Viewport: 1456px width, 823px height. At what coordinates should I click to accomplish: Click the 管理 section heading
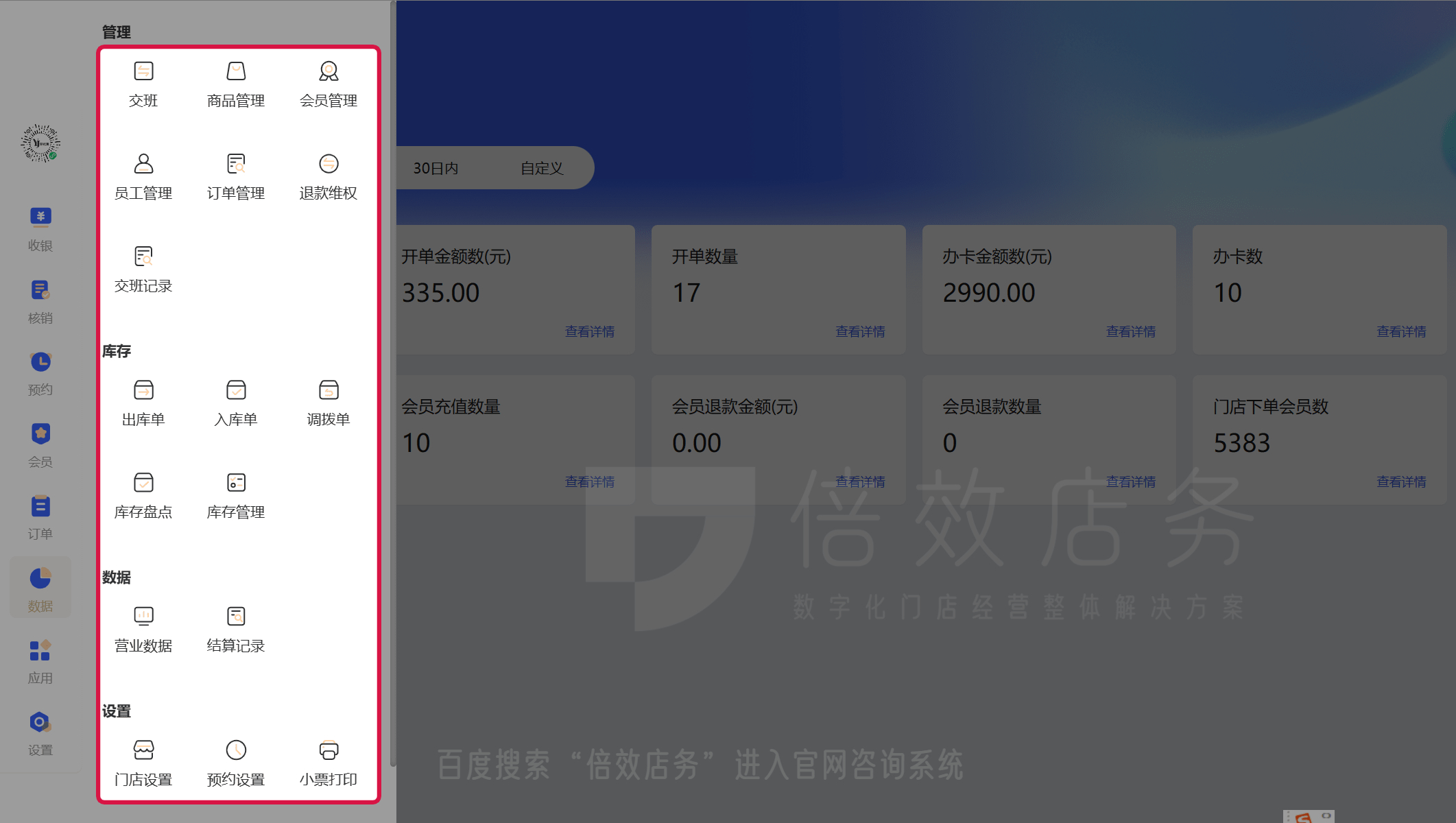117,32
